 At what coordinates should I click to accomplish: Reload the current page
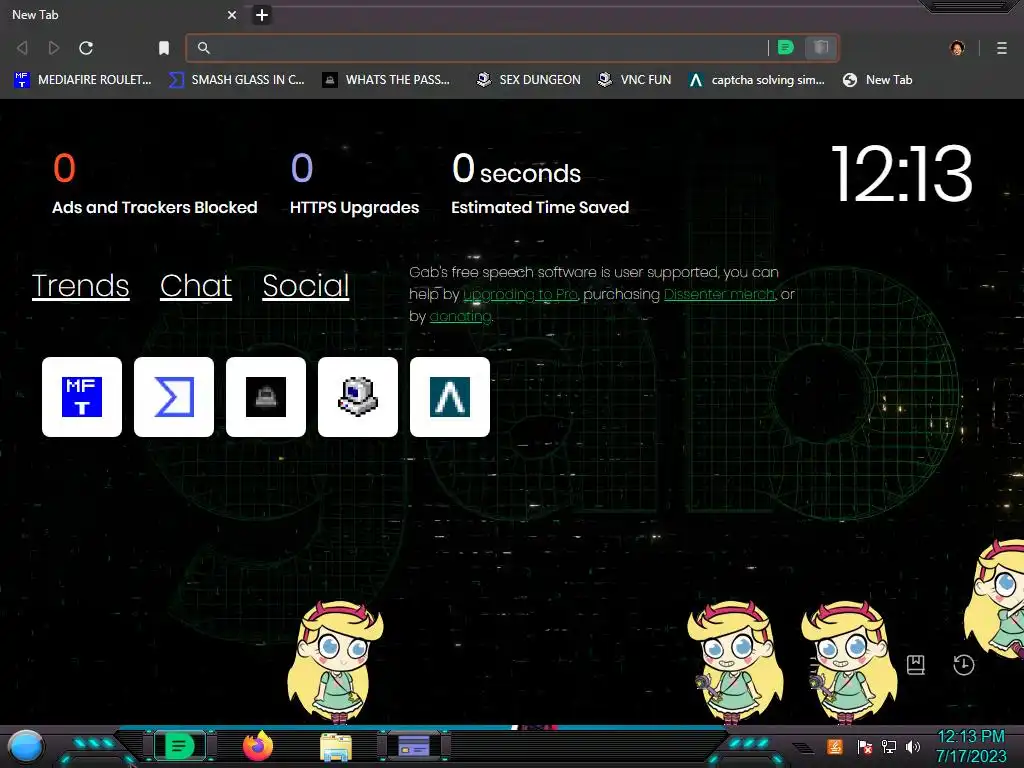tap(86, 48)
